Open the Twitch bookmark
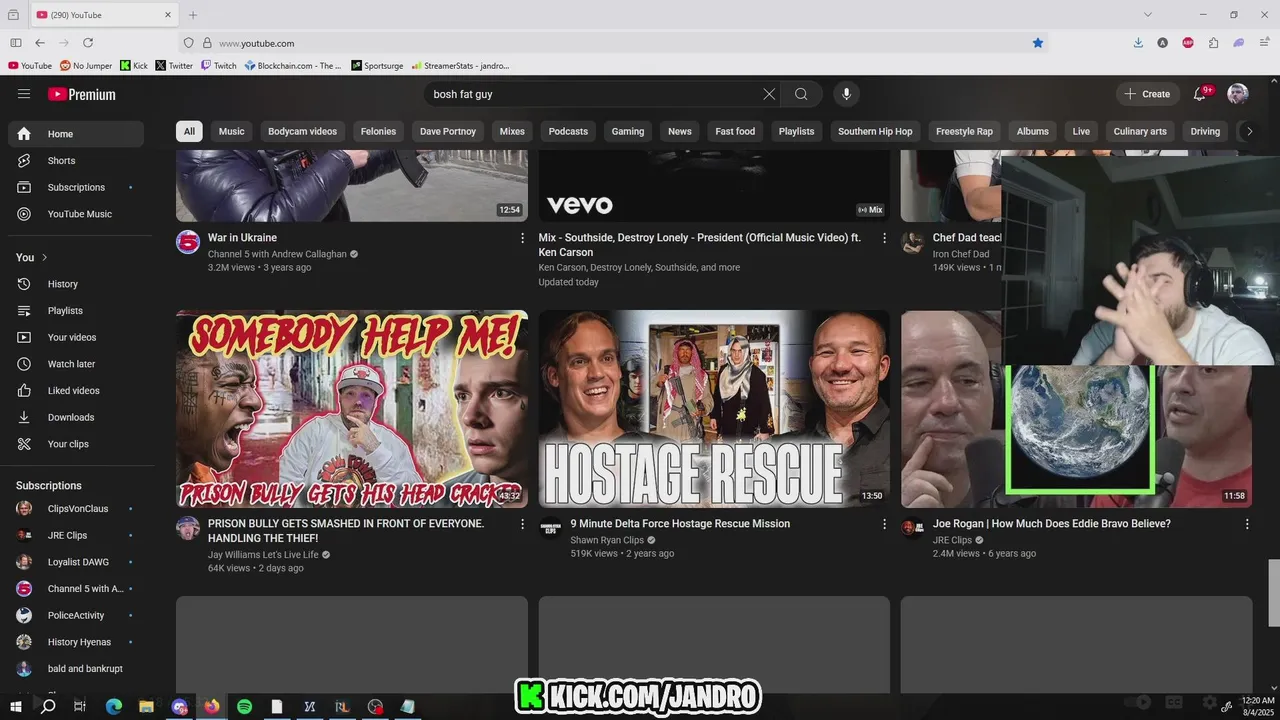The height and width of the screenshot is (720, 1280). [219, 66]
